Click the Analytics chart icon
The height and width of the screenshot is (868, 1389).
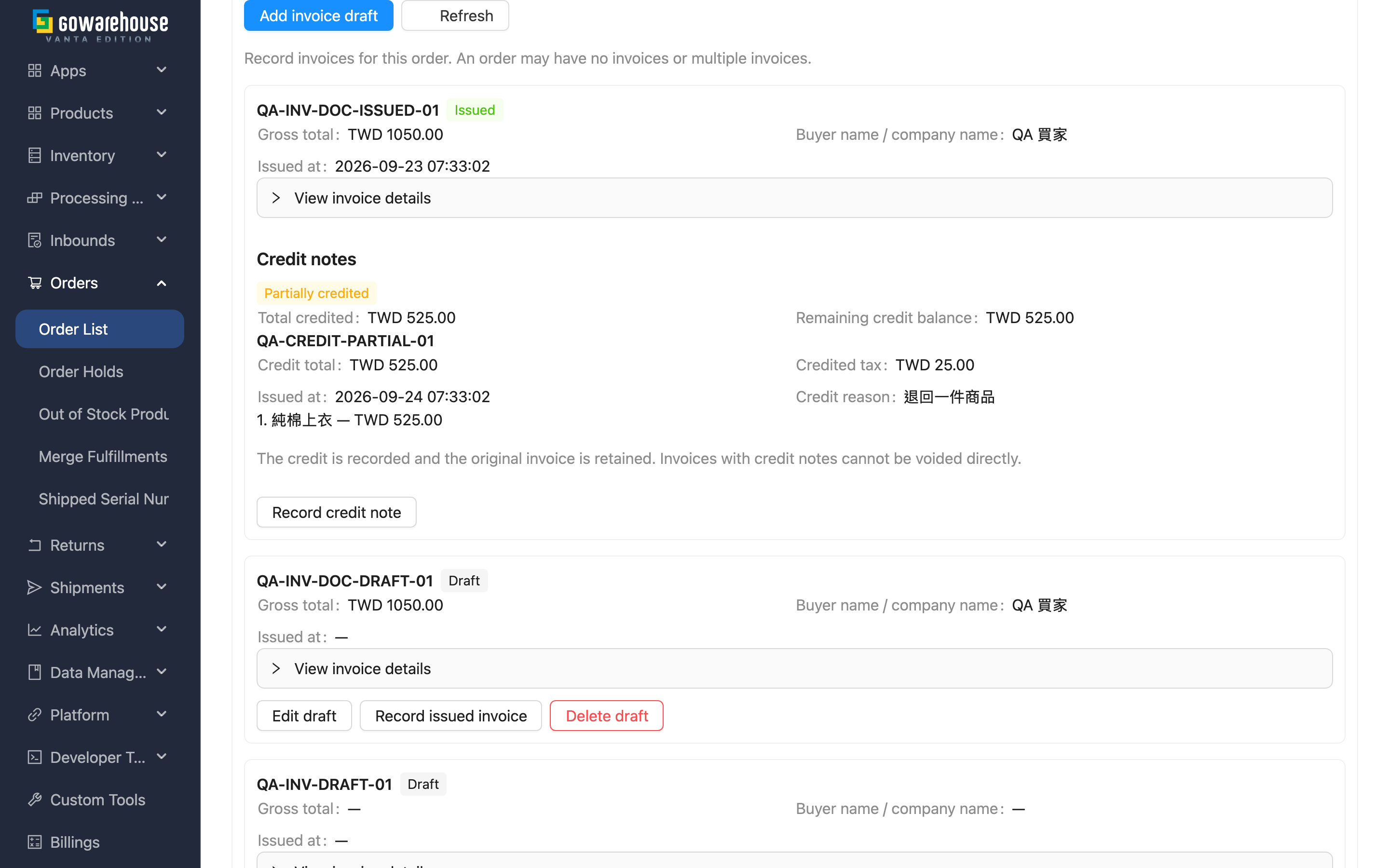pos(34,630)
